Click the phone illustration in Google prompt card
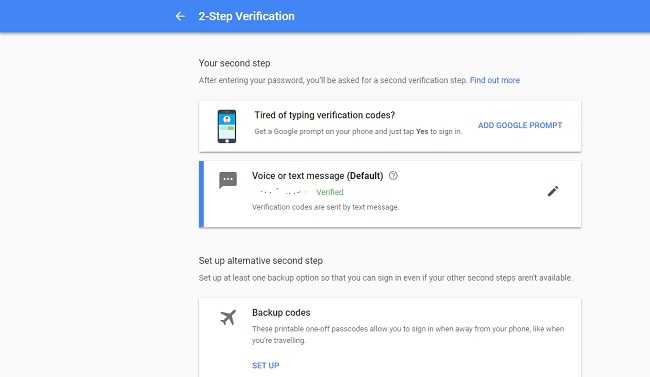Viewport: 650px width, 377px height. [227, 126]
